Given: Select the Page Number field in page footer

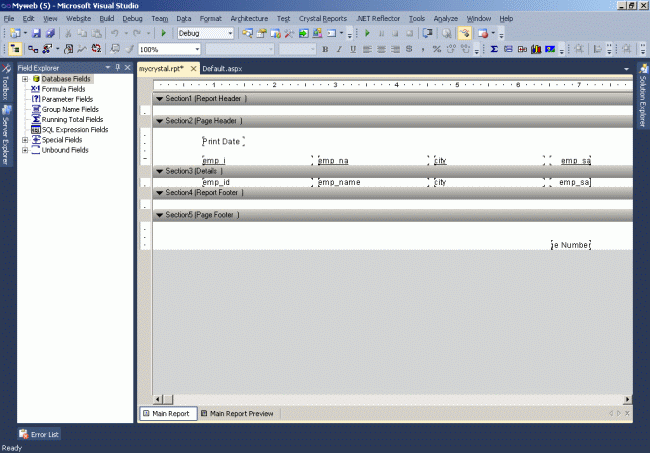Looking at the screenshot, I should (571, 245).
